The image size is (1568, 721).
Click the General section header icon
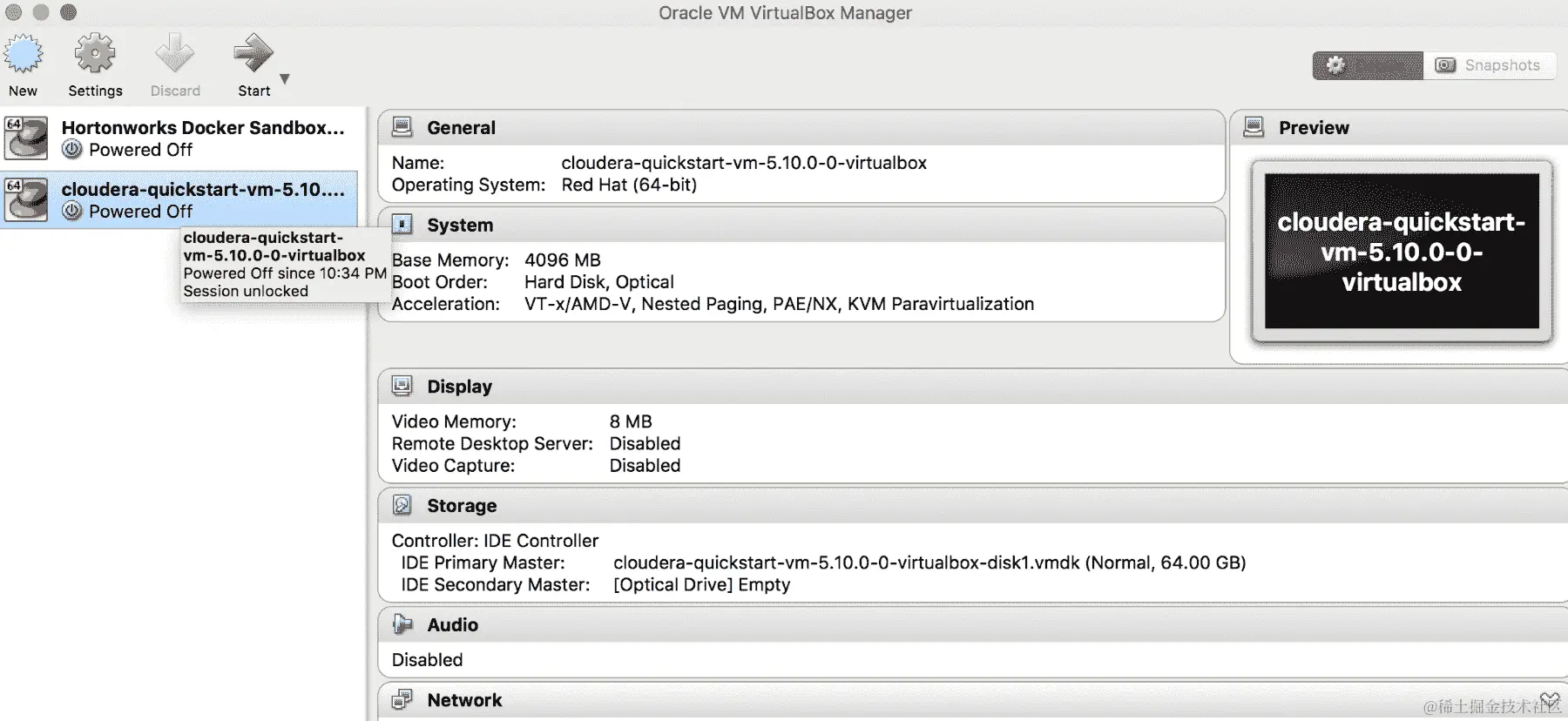[x=402, y=127]
